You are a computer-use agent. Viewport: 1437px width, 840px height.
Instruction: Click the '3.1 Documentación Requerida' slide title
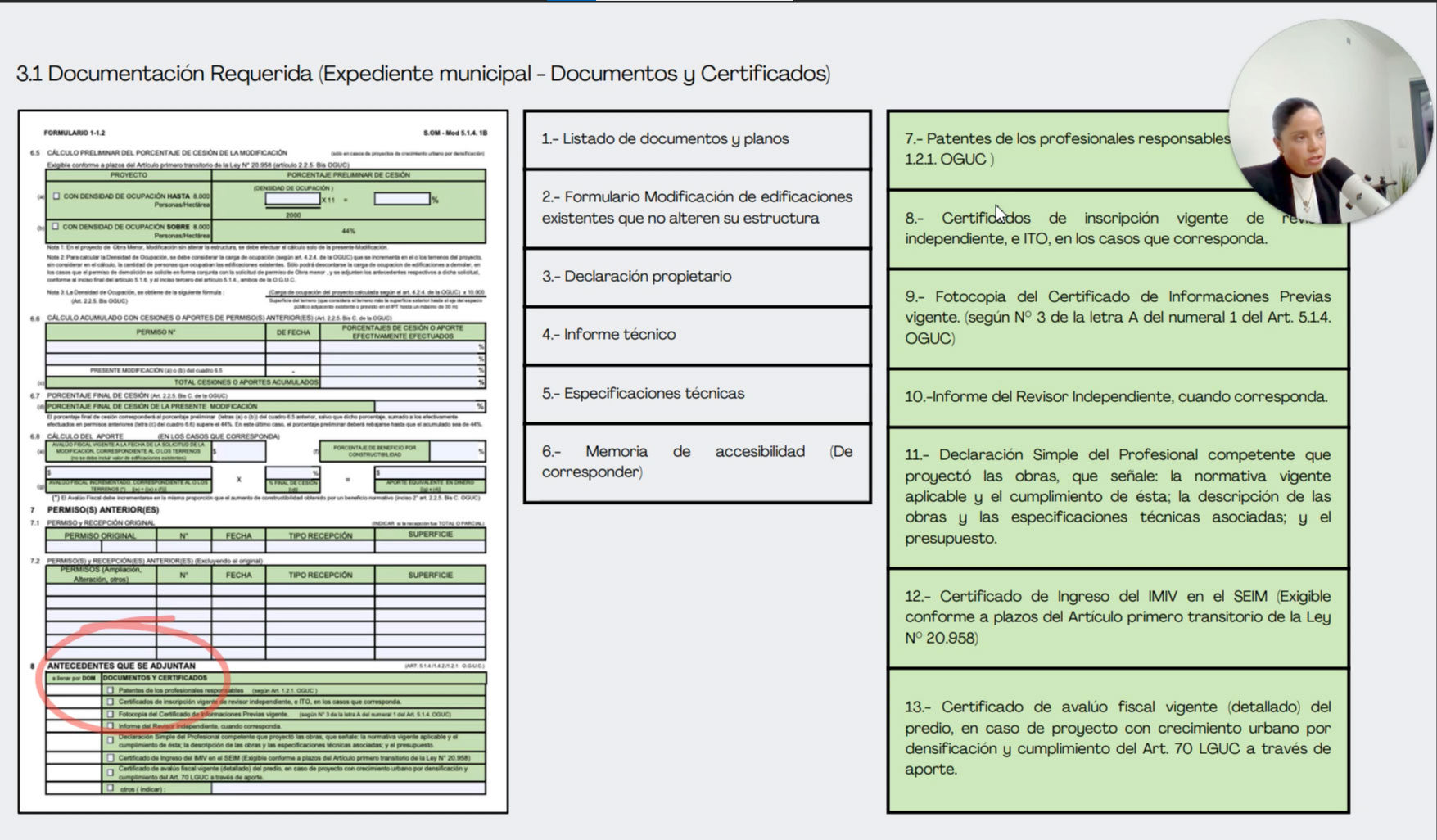pyautogui.click(x=423, y=74)
